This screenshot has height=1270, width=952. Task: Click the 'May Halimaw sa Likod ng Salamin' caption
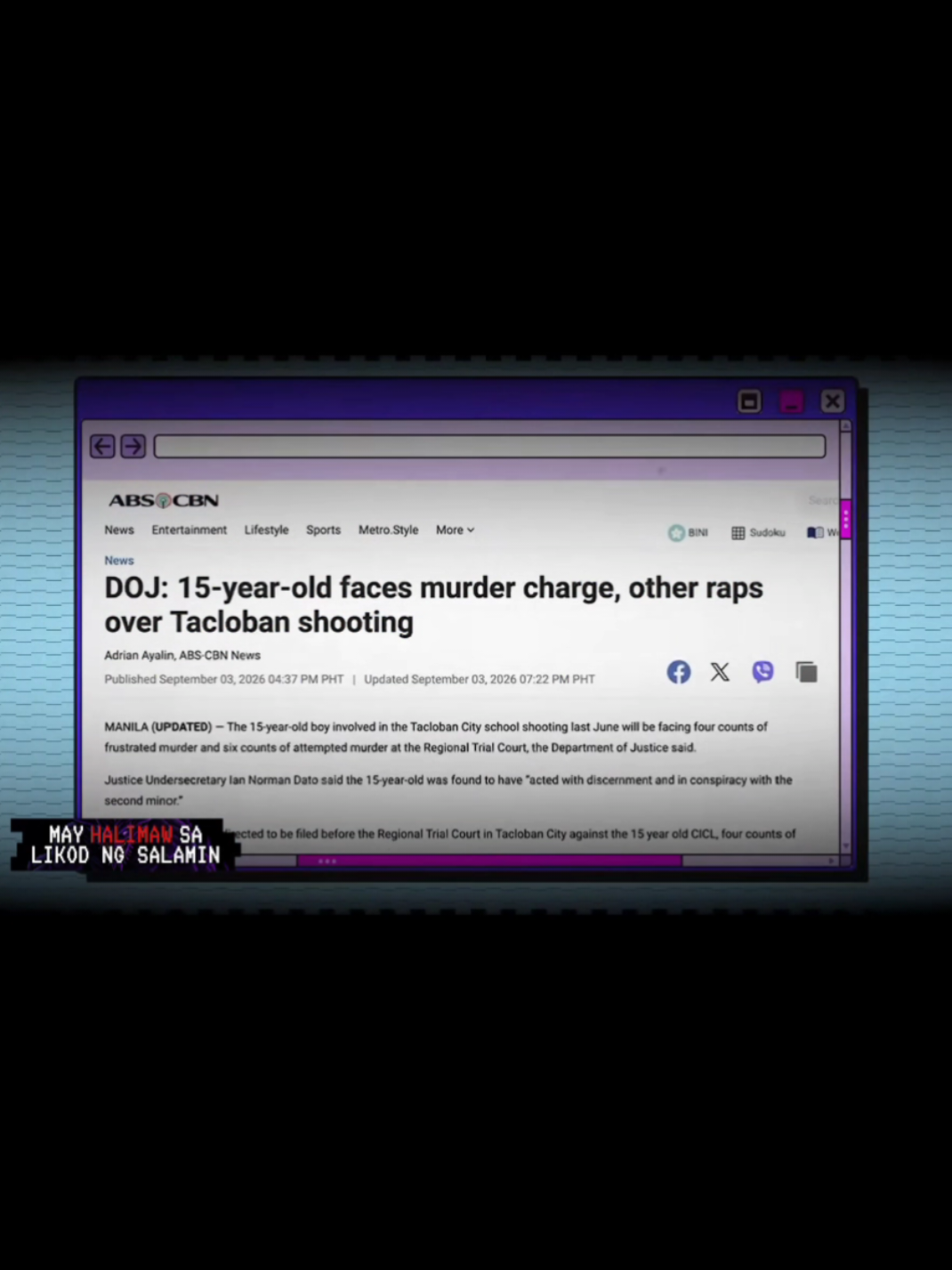click(125, 845)
